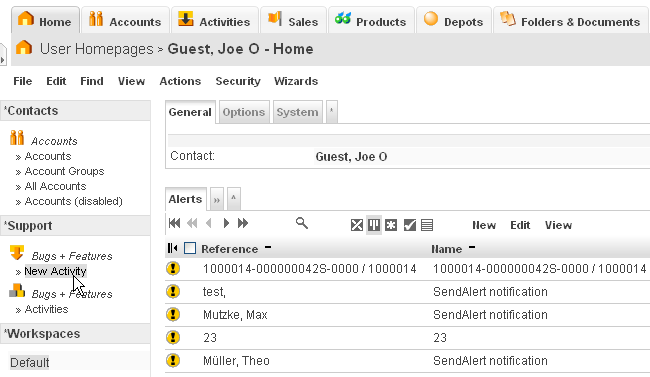
Task: Click orange arrow icon beside Bugs + Features
Action: (17, 253)
